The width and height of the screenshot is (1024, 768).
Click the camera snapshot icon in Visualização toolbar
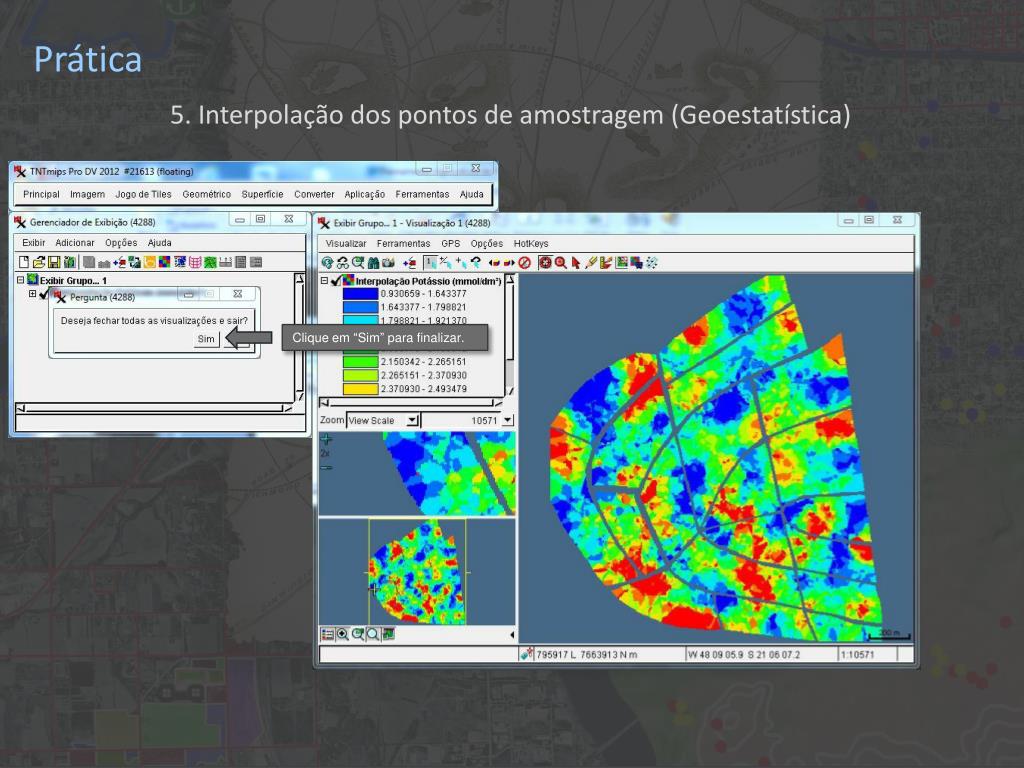(x=389, y=263)
